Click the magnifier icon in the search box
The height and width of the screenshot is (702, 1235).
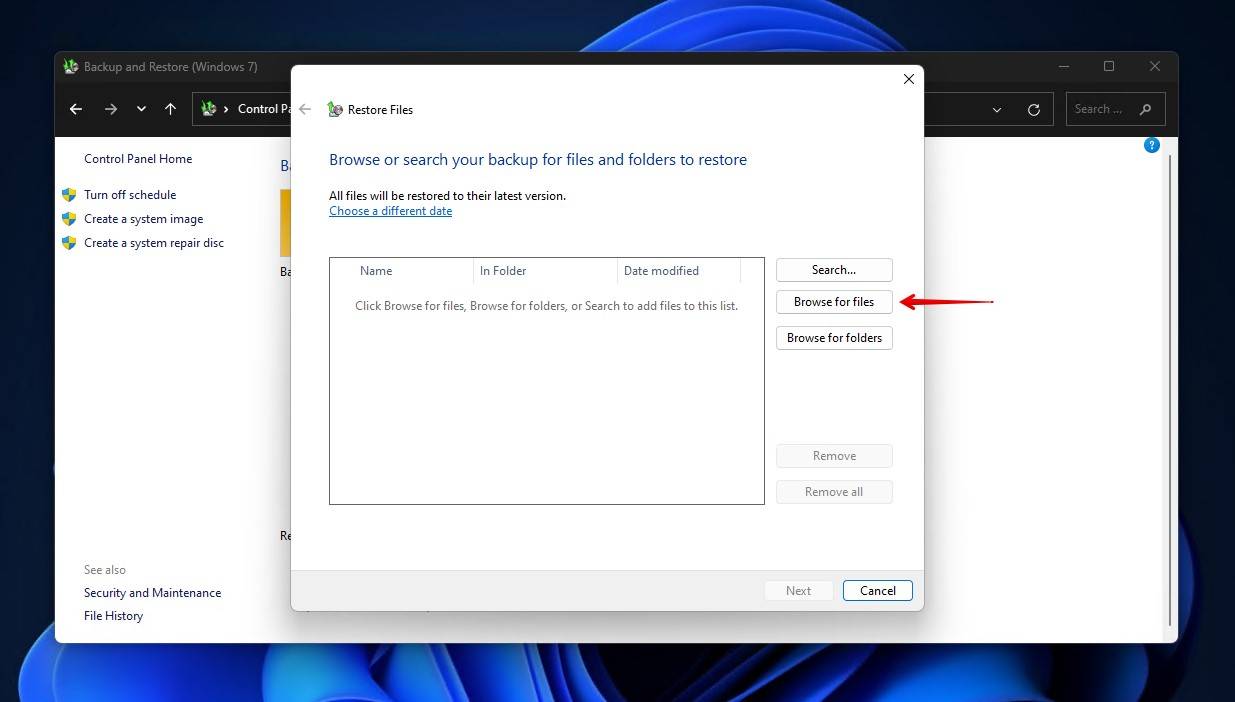1143,109
